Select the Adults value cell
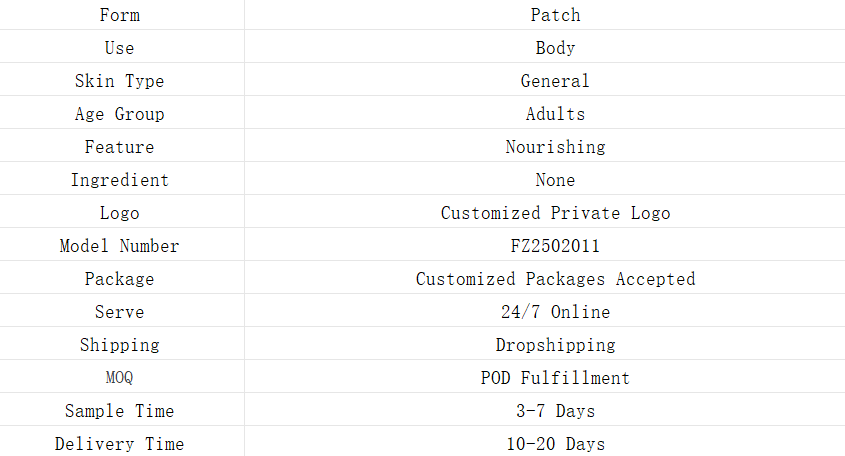Image resolution: width=845 pixels, height=456 pixels. [x=555, y=114]
